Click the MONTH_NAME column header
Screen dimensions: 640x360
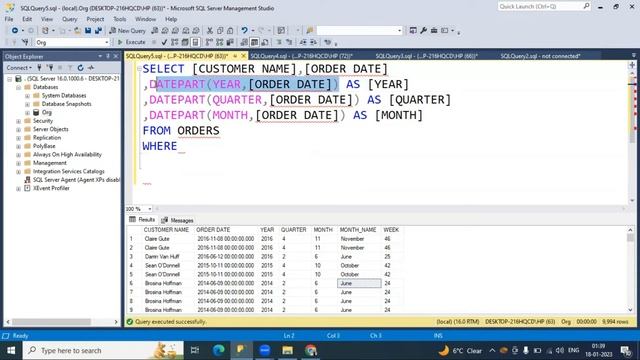tap(358, 230)
